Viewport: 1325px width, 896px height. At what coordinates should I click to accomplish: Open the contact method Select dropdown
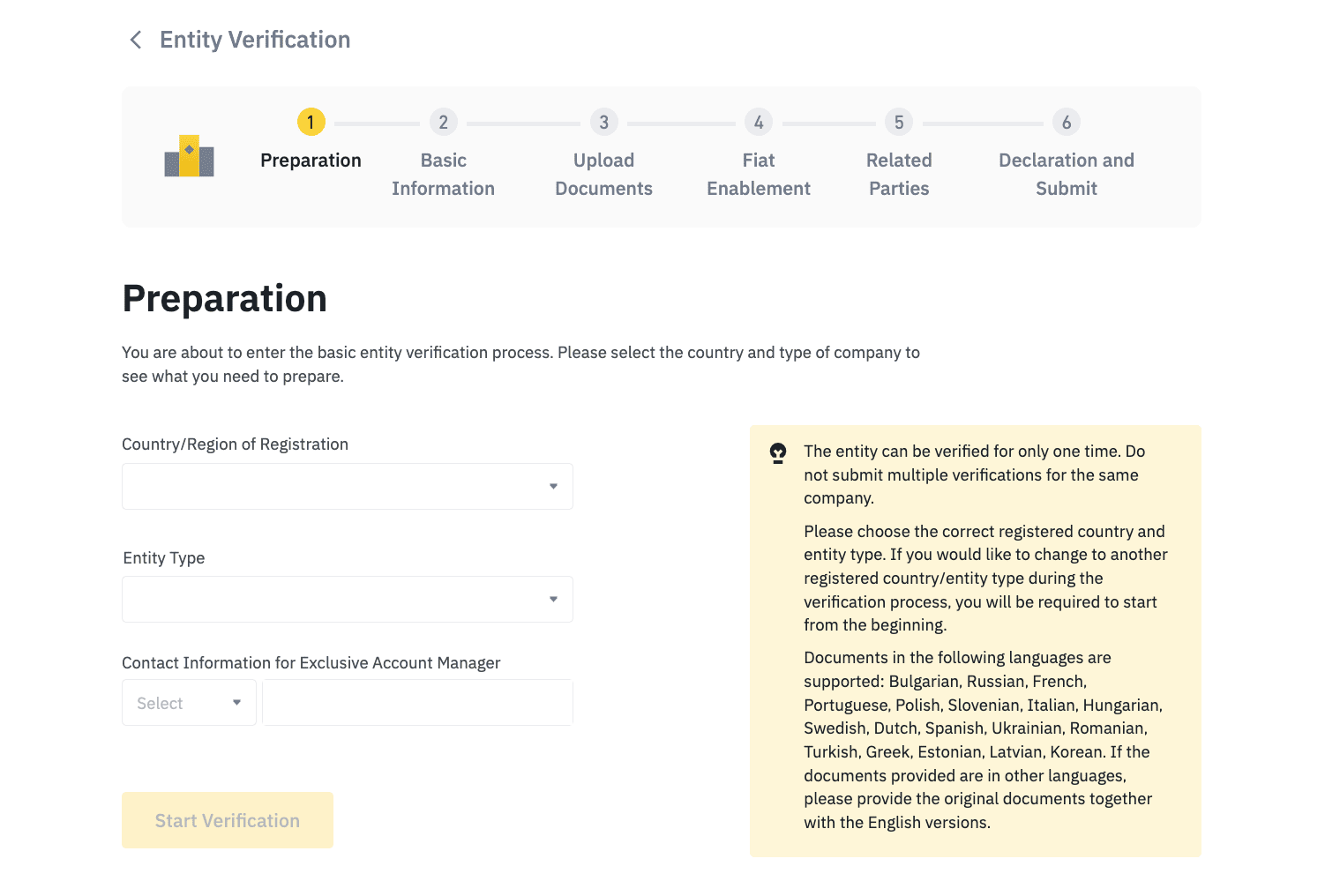point(189,703)
